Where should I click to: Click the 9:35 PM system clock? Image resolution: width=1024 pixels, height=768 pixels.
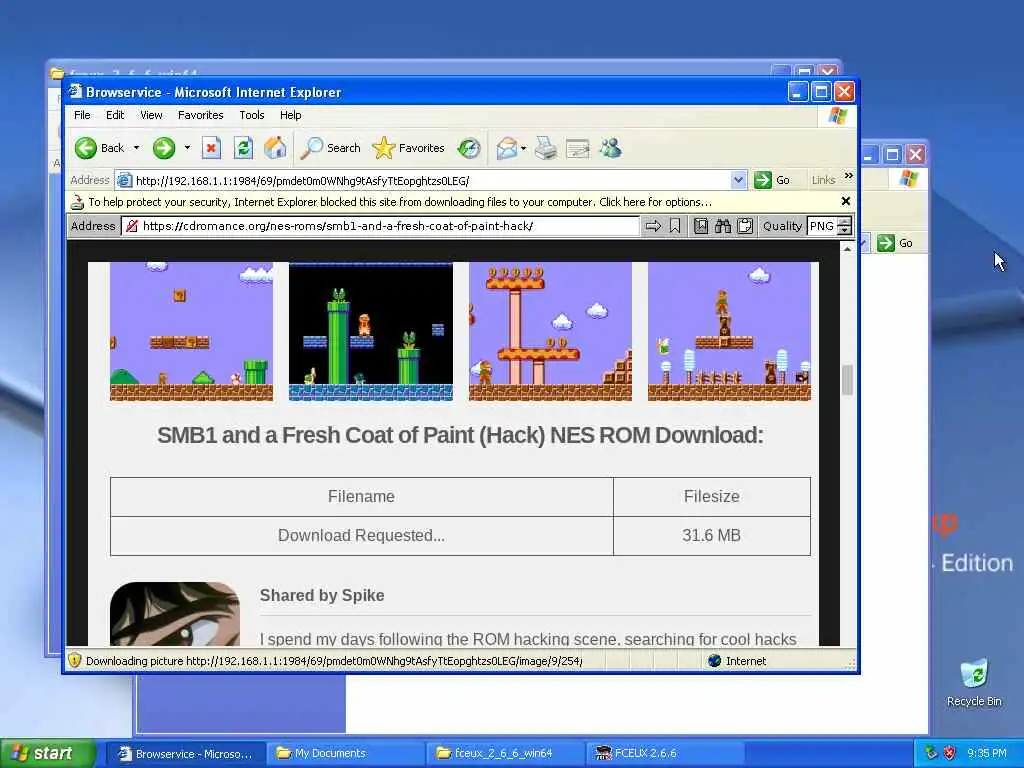coord(987,754)
